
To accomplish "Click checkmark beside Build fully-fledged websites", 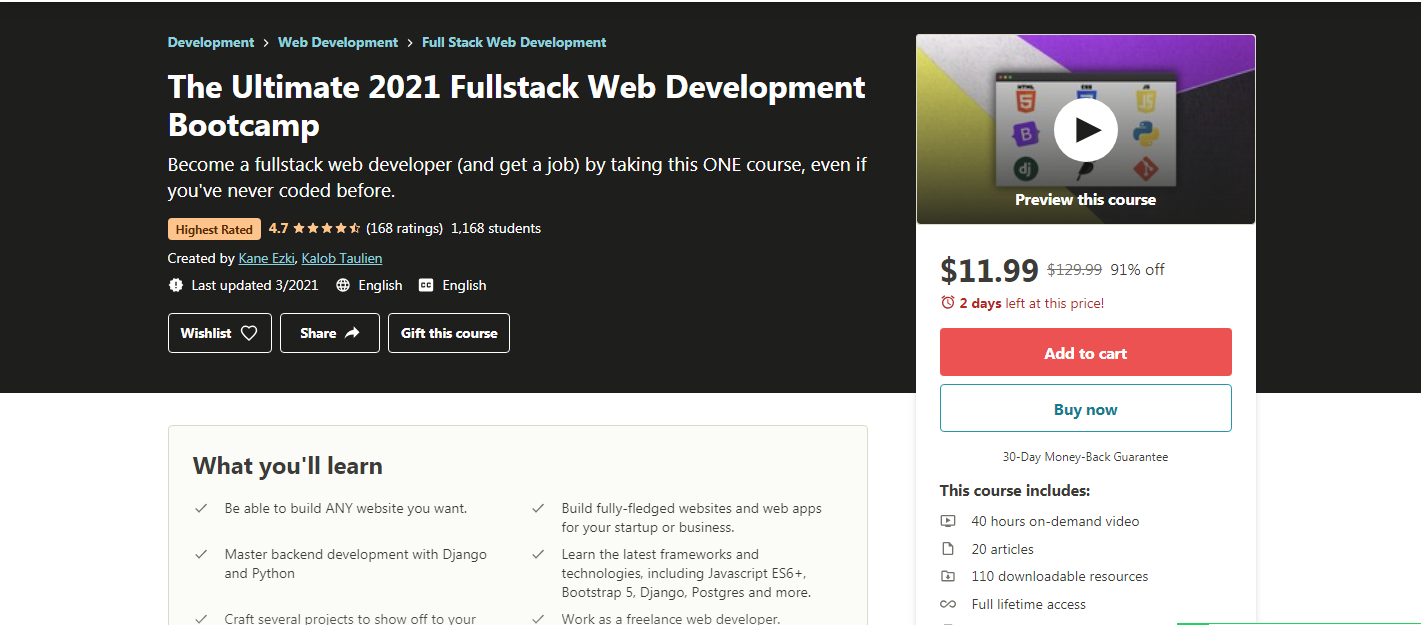I will click(538, 508).
